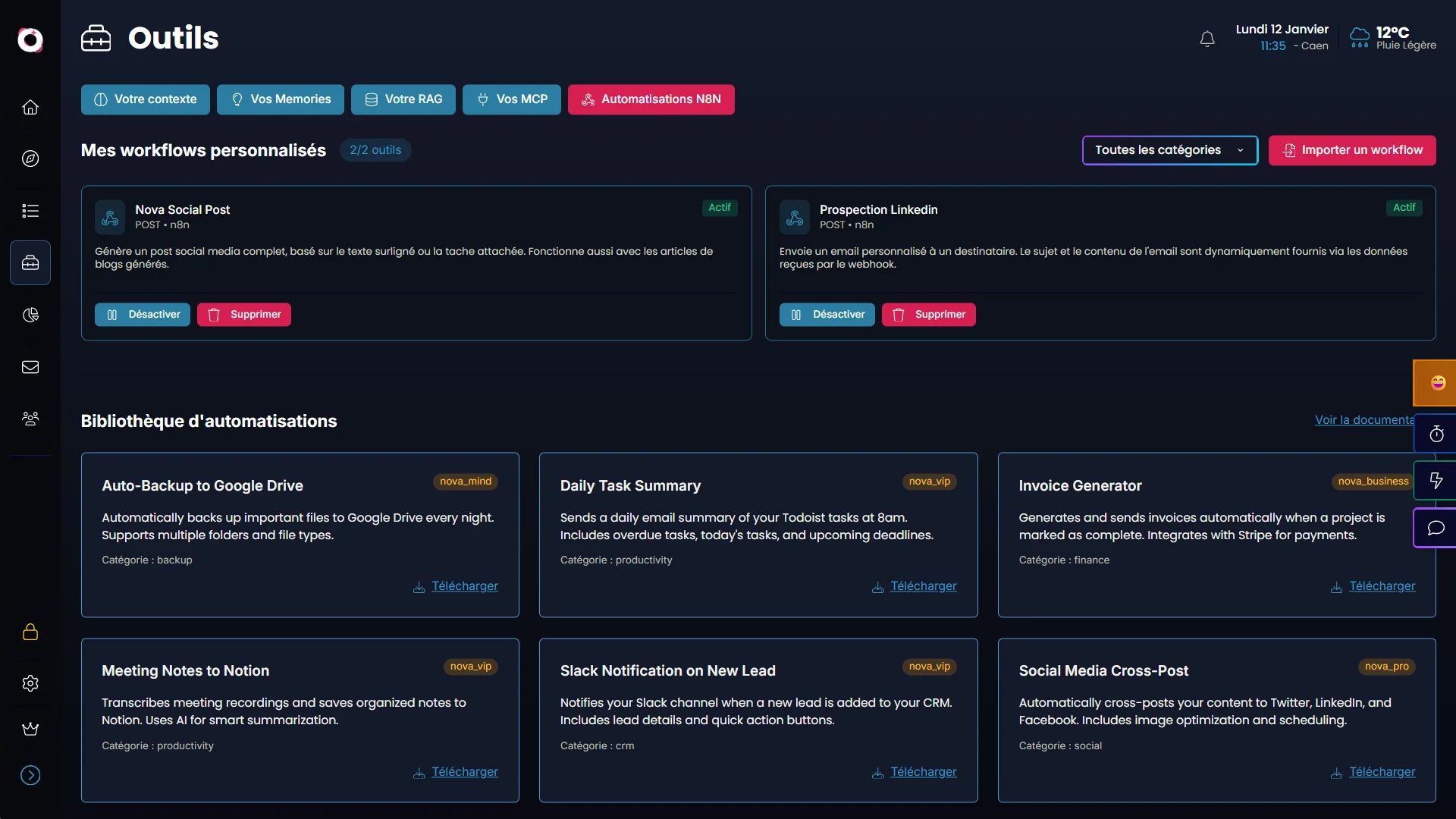Open the team members sidebar icon

(30, 419)
